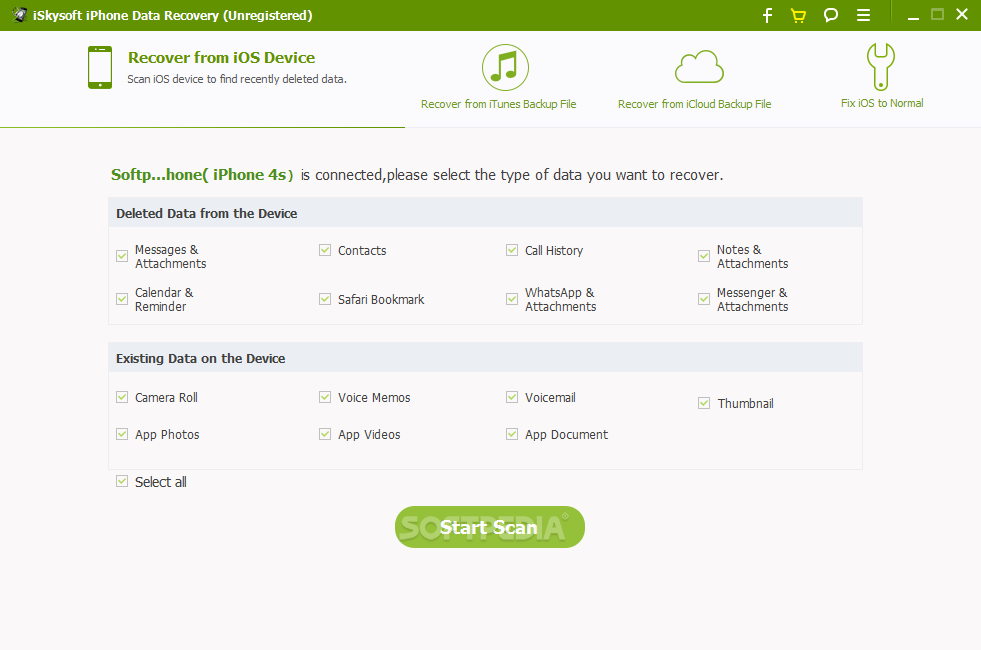The height and width of the screenshot is (650, 981).
Task: Toggle the Thumbnail checkbox
Action: [704, 403]
